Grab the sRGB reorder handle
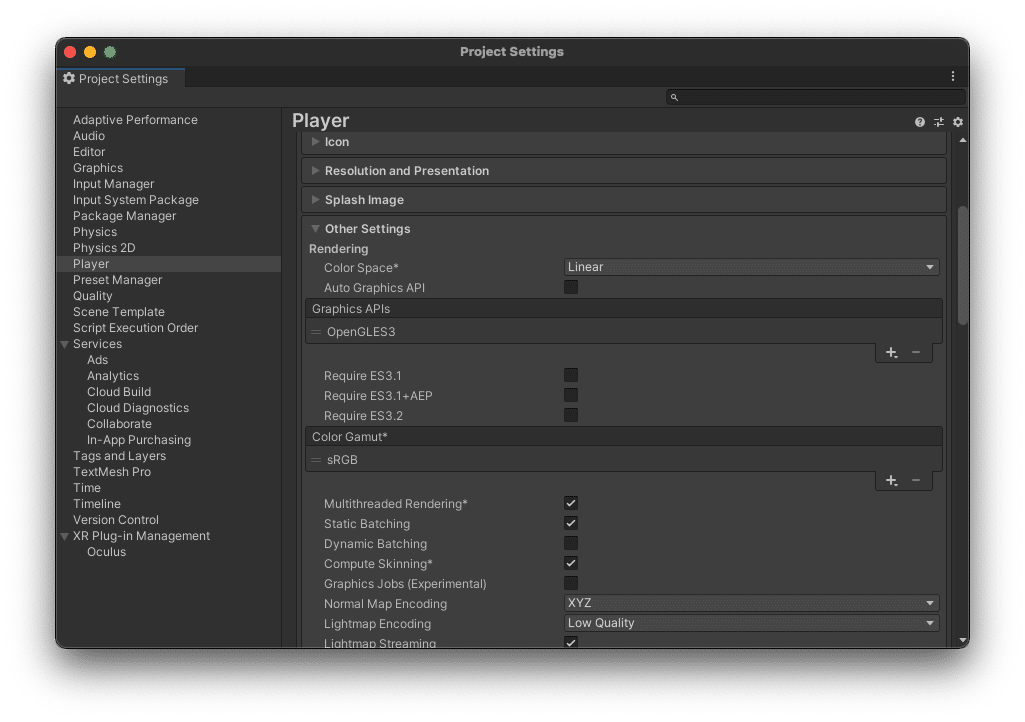 (x=316, y=460)
